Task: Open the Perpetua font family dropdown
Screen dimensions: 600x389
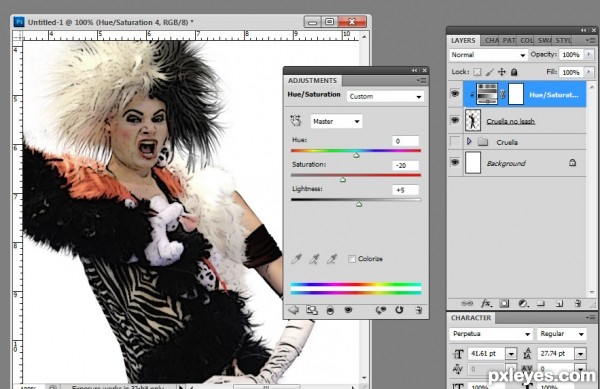Action: click(x=491, y=334)
